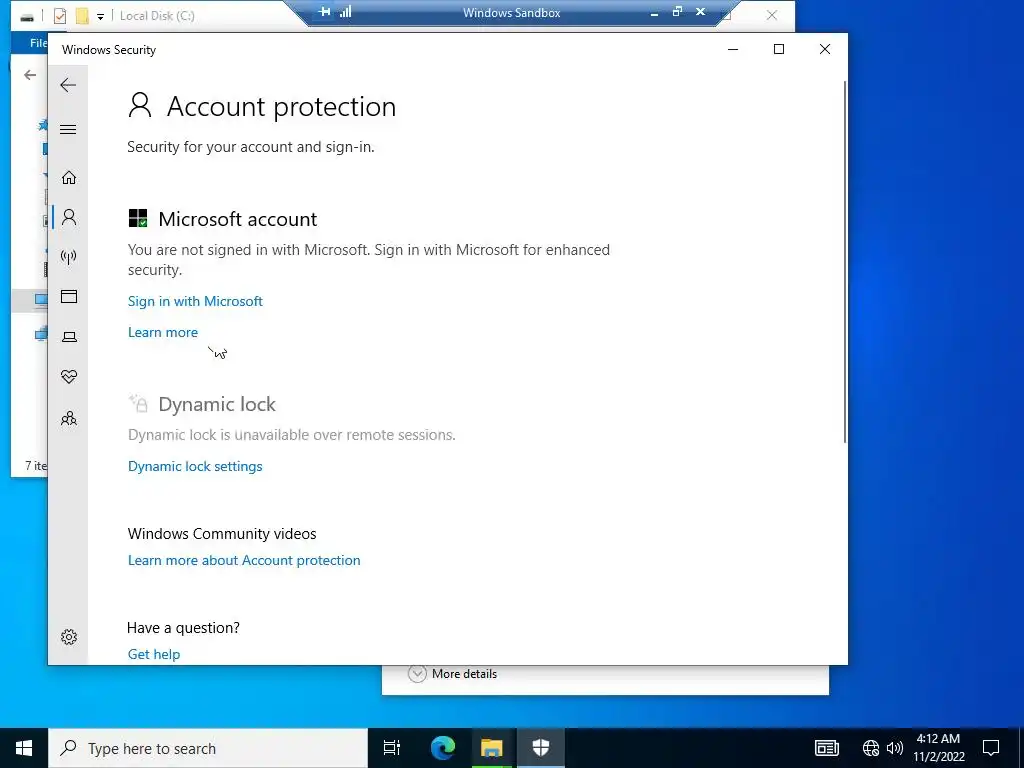Click the taskbar search box
1024x768 pixels.
click(x=208, y=748)
